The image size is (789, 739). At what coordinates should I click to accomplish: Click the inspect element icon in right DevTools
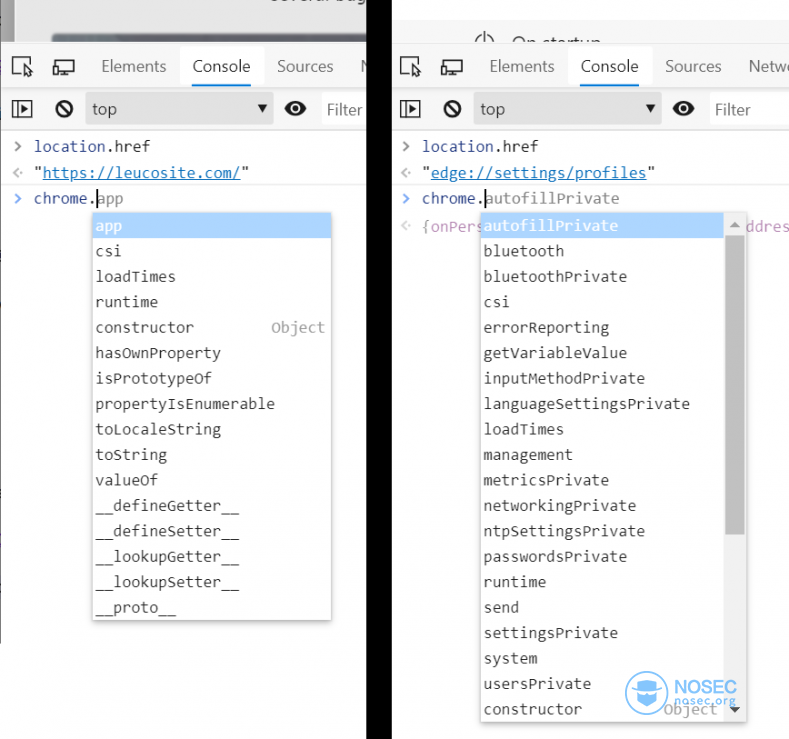410,66
